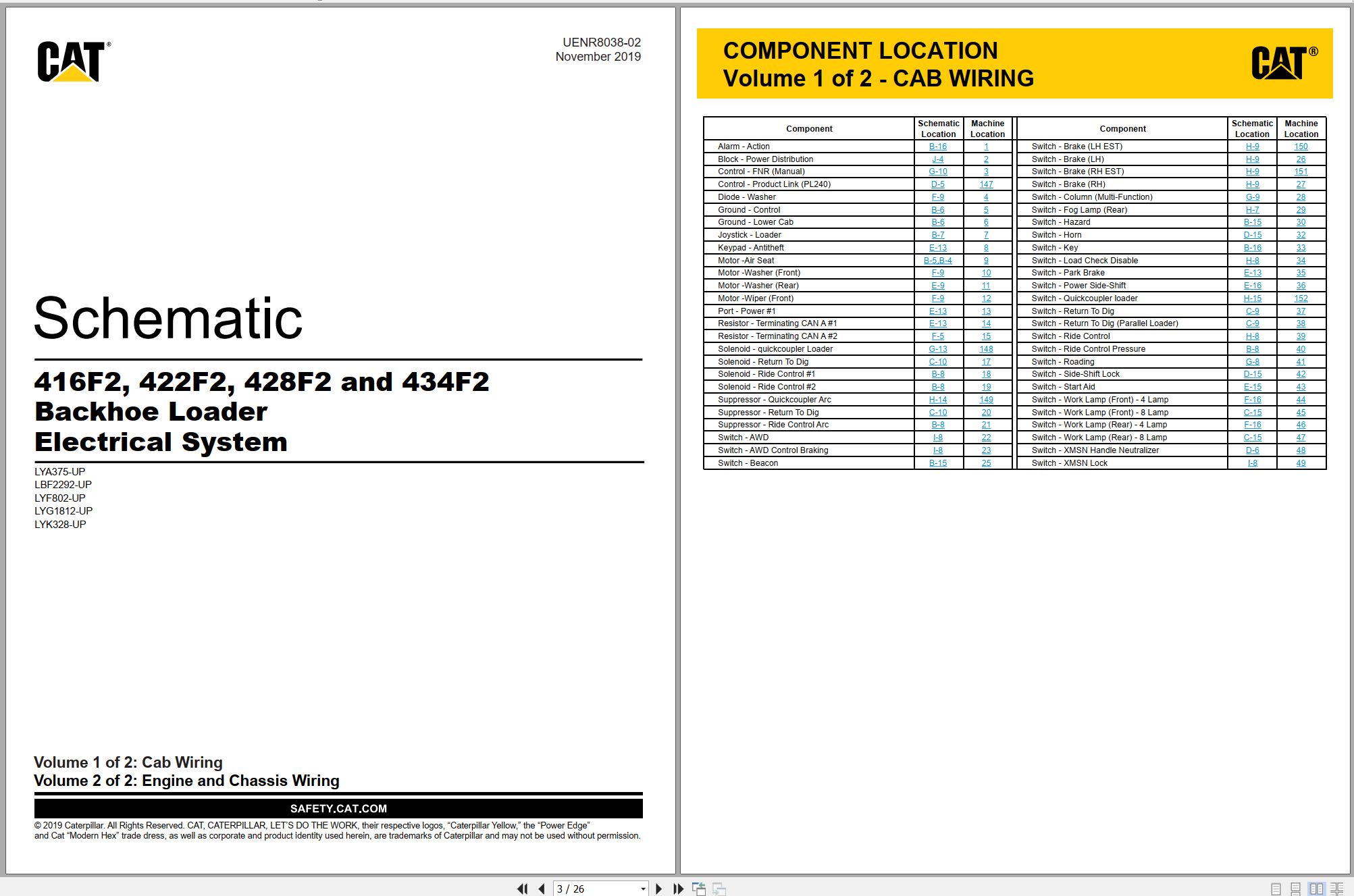The height and width of the screenshot is (896, 1354).
Task: Open Solenoid - quickcoupler Loader schematic G-13
Action: click(937, 349)
